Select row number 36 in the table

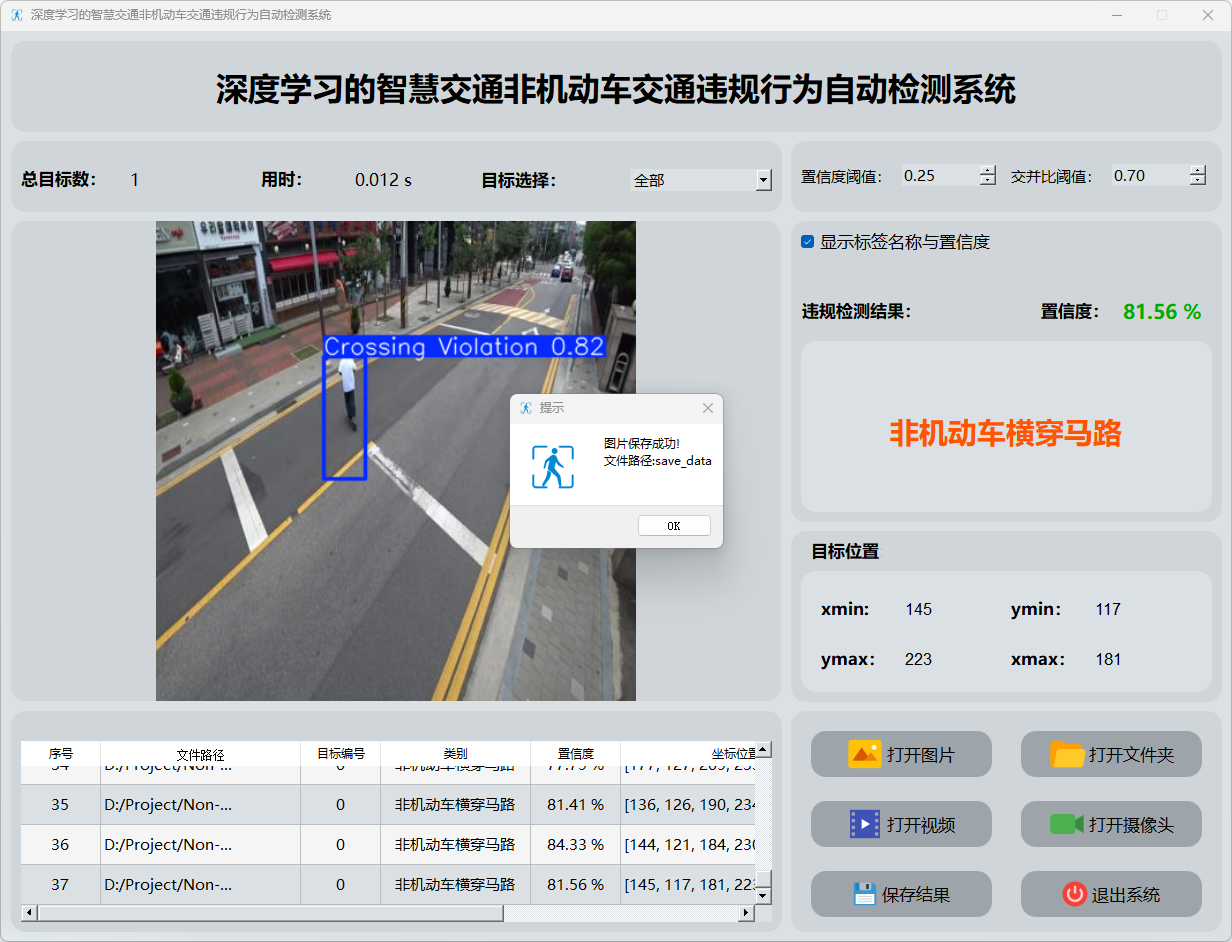(x=60, y=845)
